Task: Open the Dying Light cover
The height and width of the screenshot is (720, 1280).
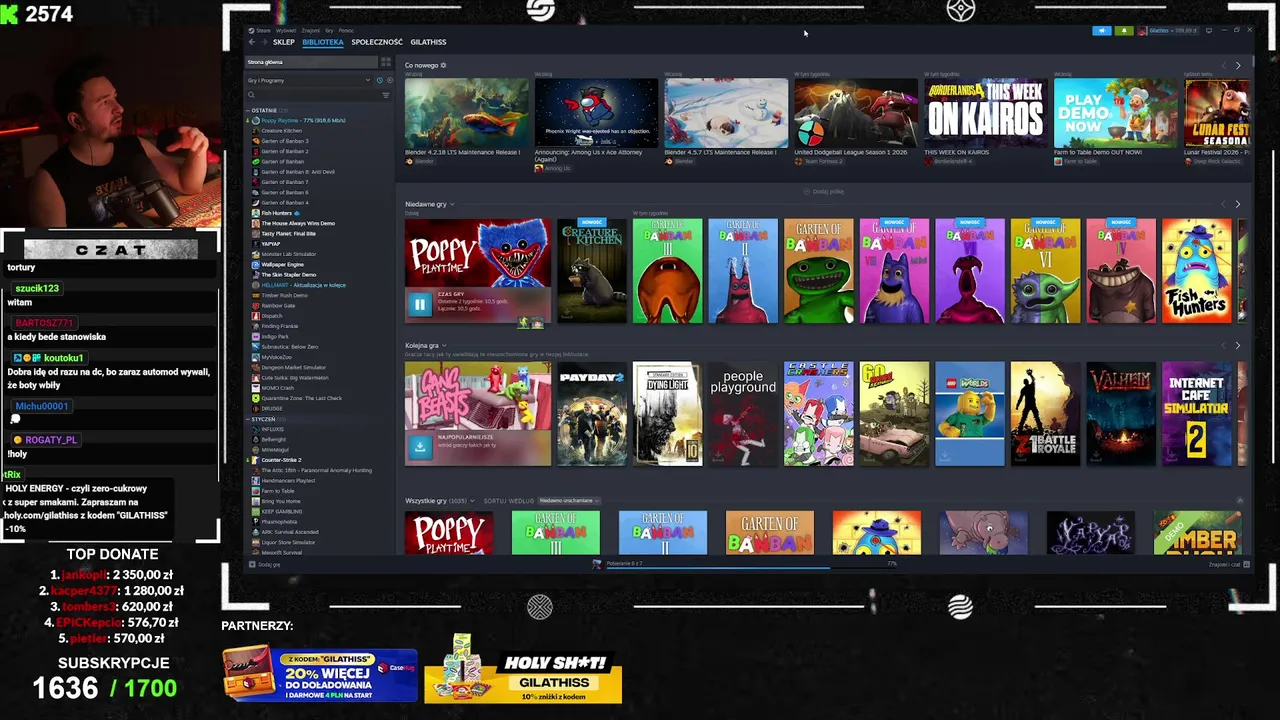Action: click(667, 414)
